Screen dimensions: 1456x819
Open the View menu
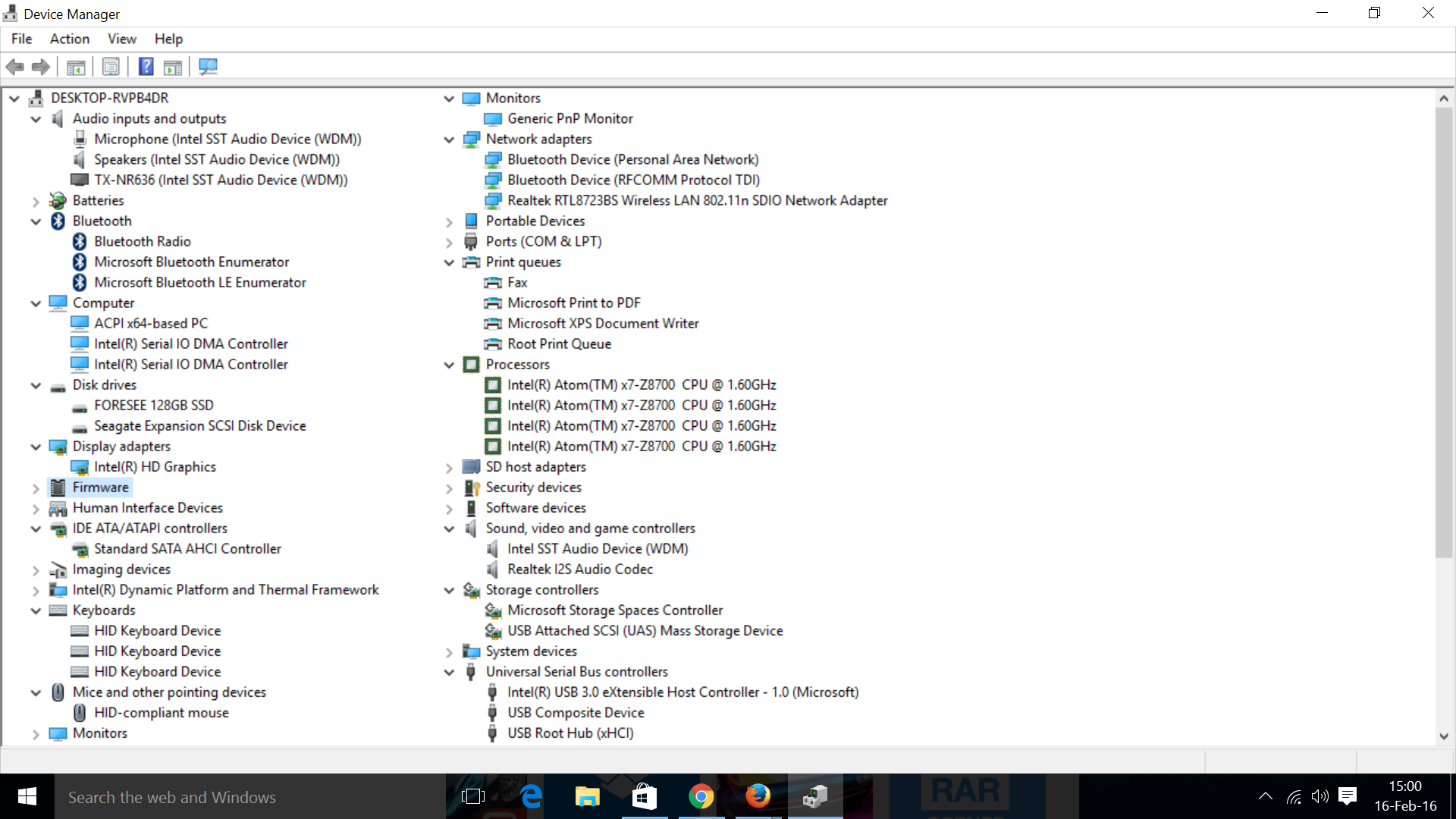(122, 39)
